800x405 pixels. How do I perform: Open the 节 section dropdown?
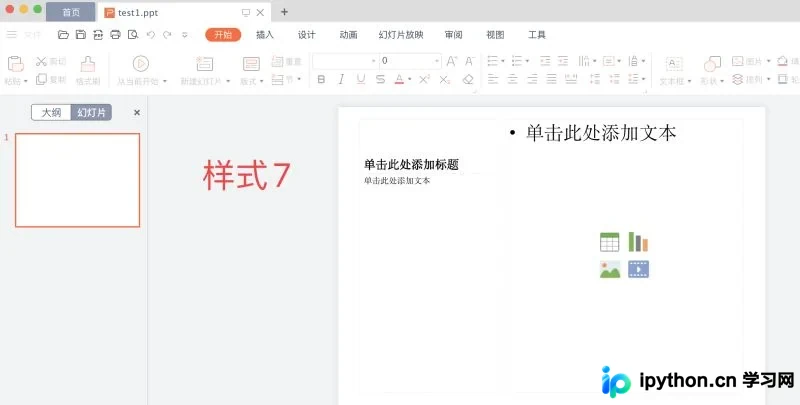pos(287,79)
